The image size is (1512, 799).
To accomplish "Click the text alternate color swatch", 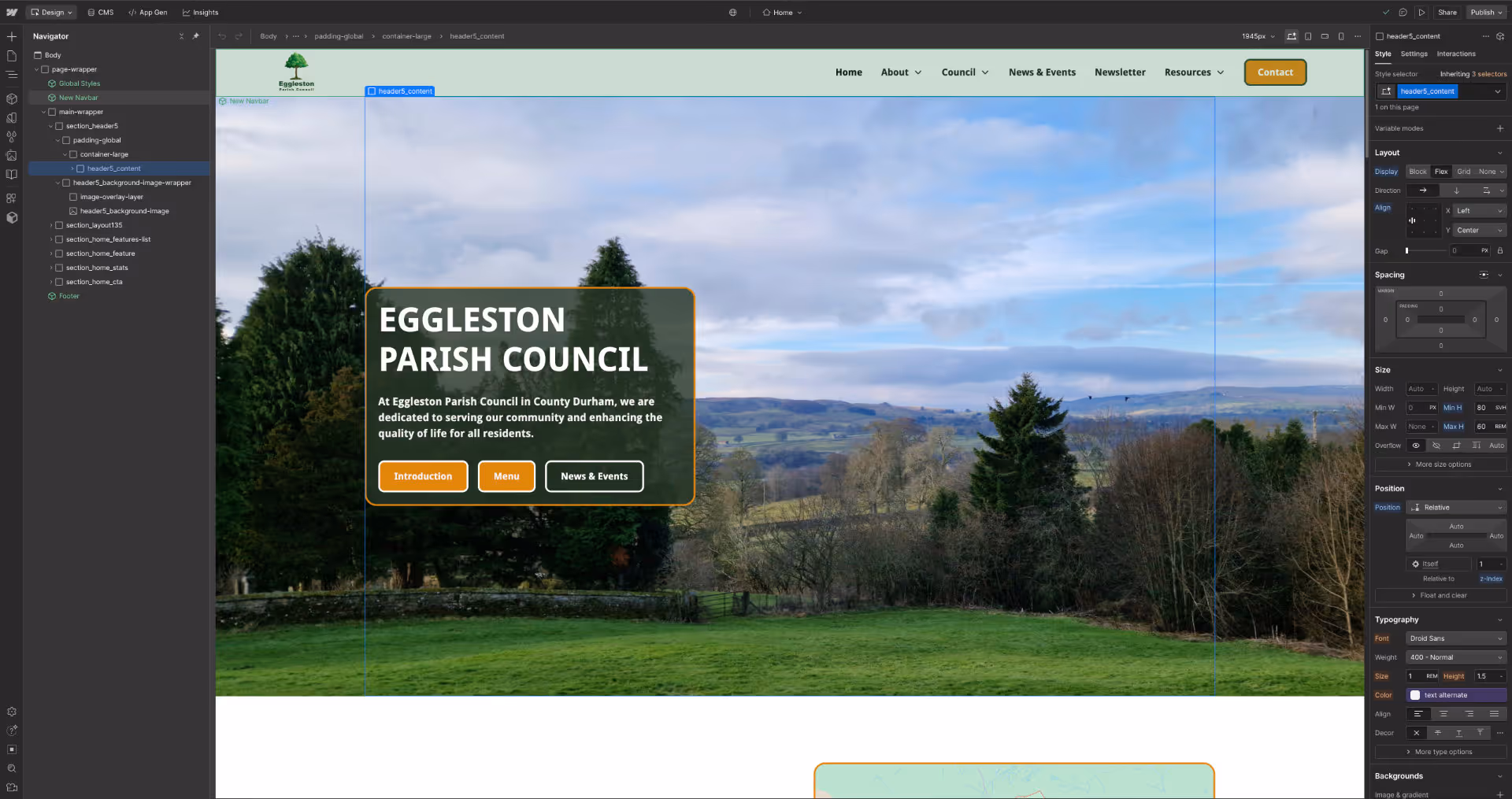I will click(x=1415, y=695).
